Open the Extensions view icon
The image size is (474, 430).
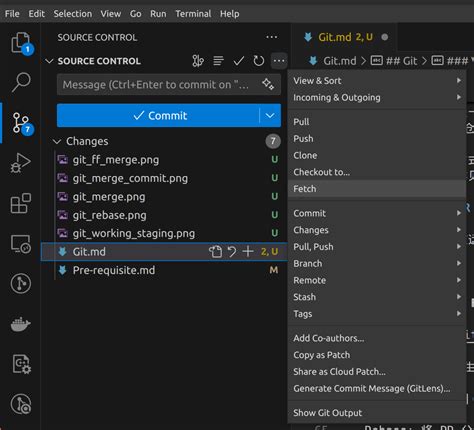click(21, 203)
